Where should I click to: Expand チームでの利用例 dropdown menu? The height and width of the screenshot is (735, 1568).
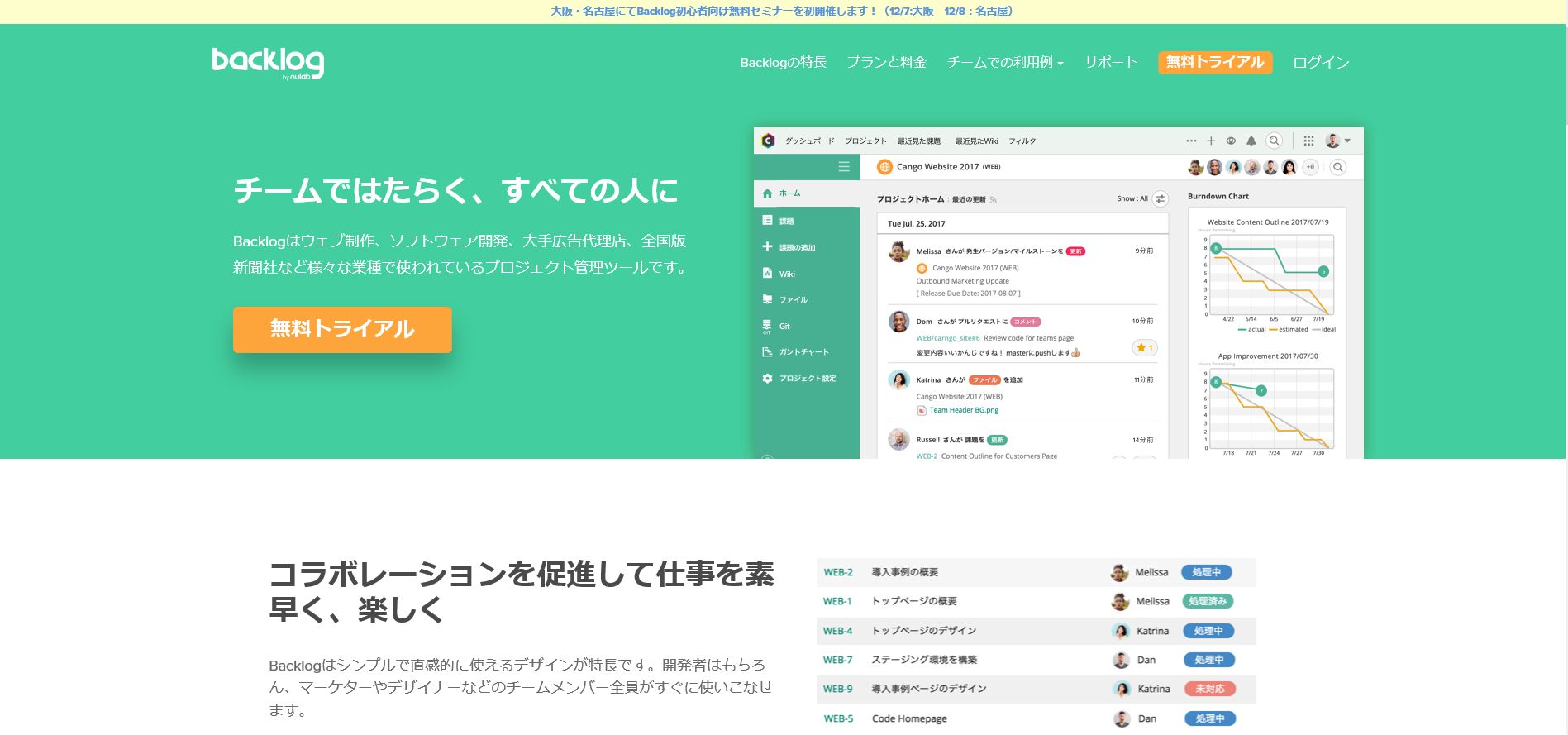pyautogui.click(x=1005, y=62)
